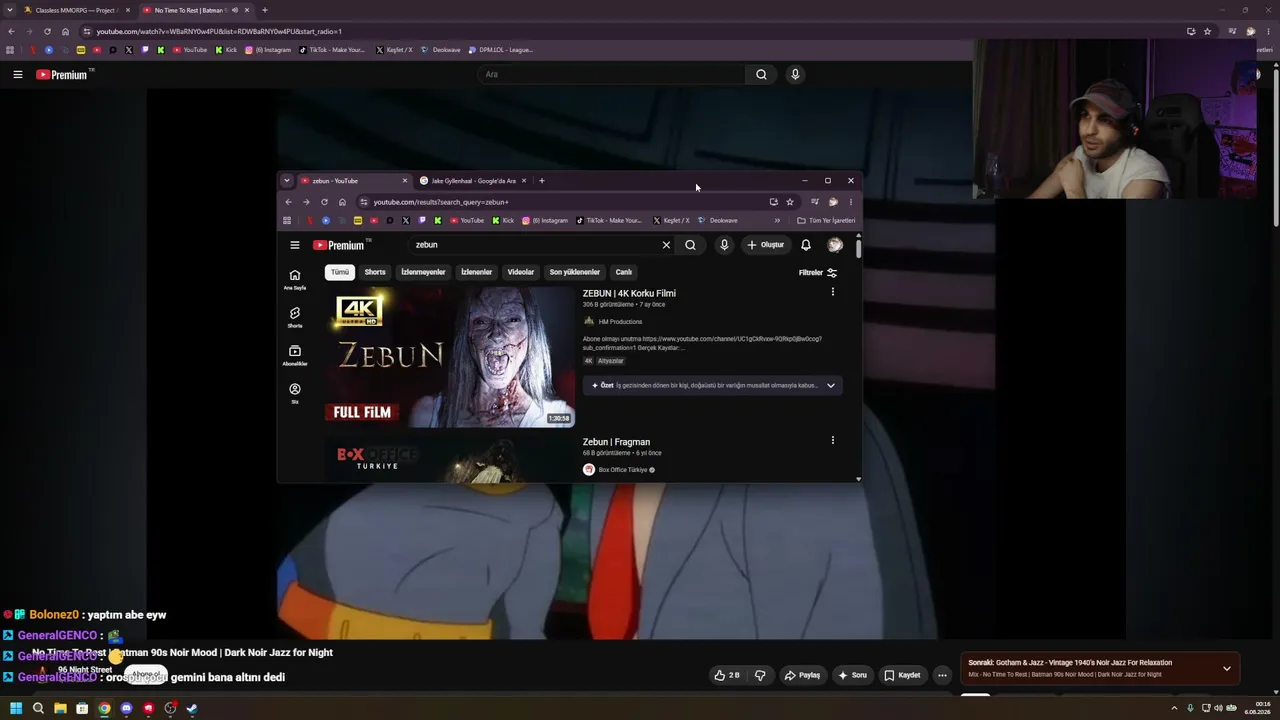
Task: Open the HM Productions channel
Action: click(x=620, y=322)
